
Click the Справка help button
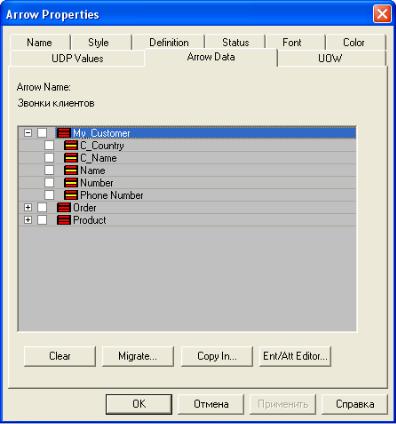pyautogui.click(x=355, y=404)
